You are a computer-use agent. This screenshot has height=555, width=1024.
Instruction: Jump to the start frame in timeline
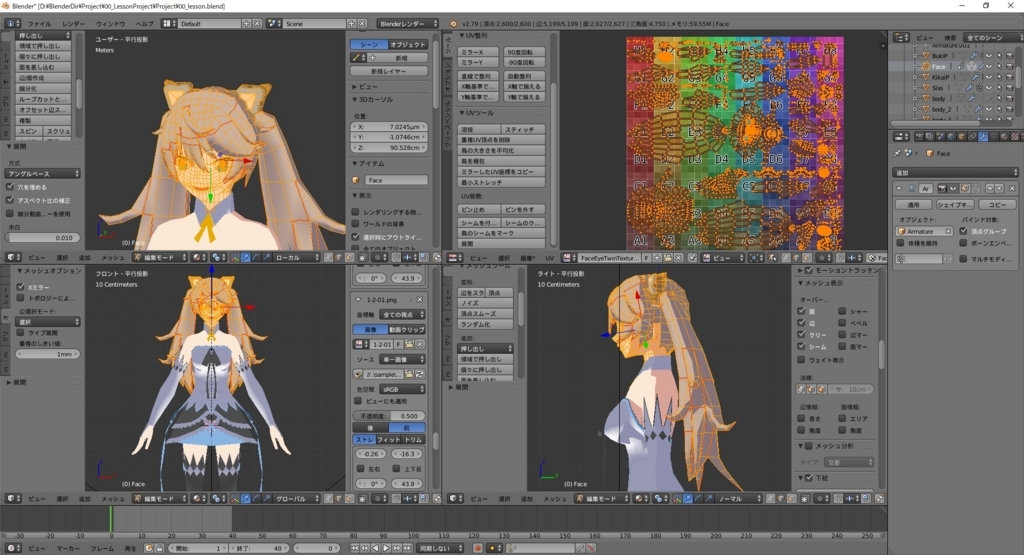click(x=354, y=548)
